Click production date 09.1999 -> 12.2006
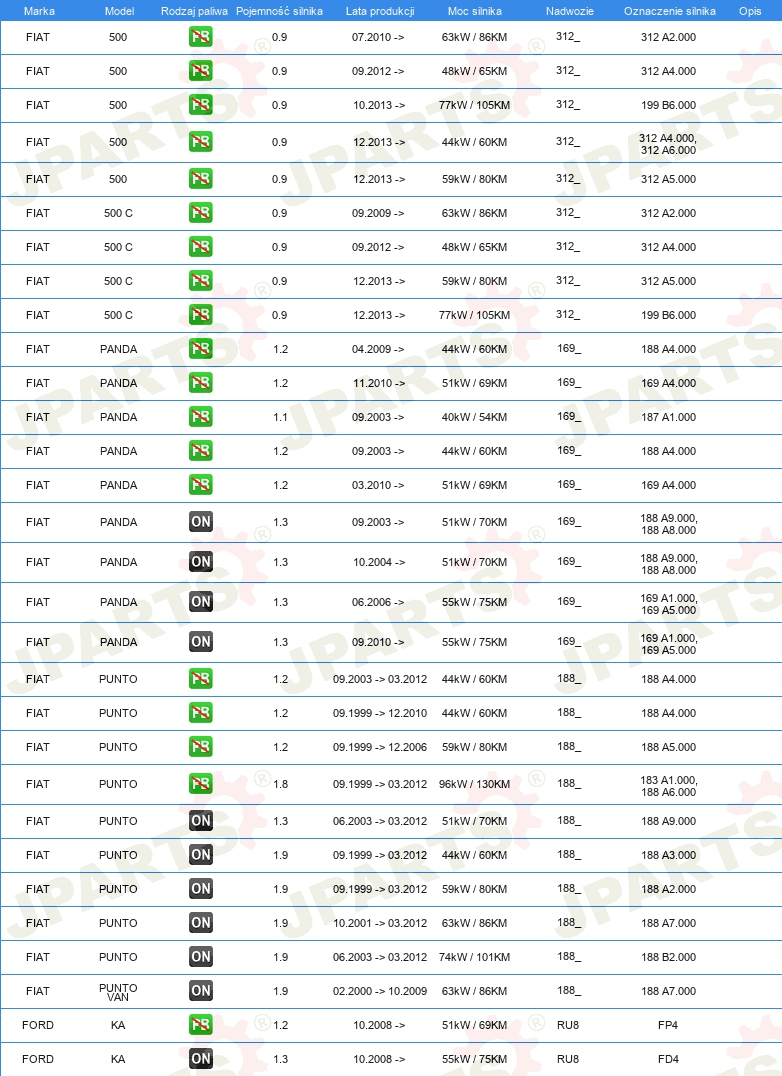 coord(380,747)
